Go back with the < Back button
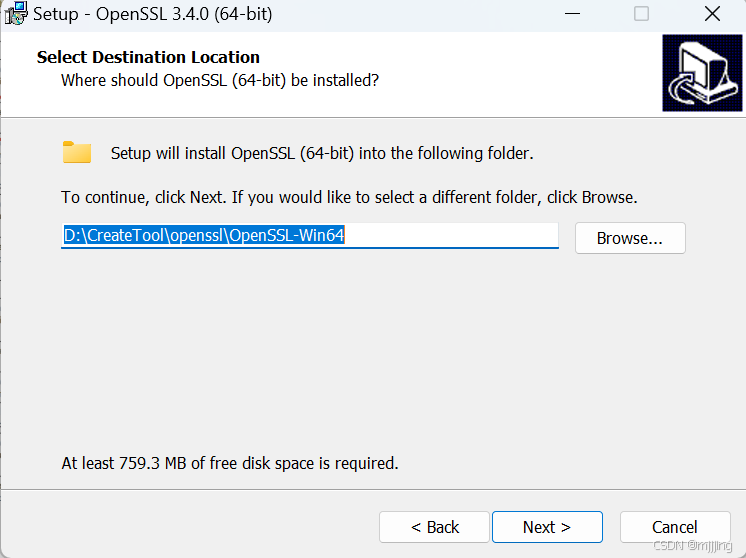The image size is (746, 558). 434,527
